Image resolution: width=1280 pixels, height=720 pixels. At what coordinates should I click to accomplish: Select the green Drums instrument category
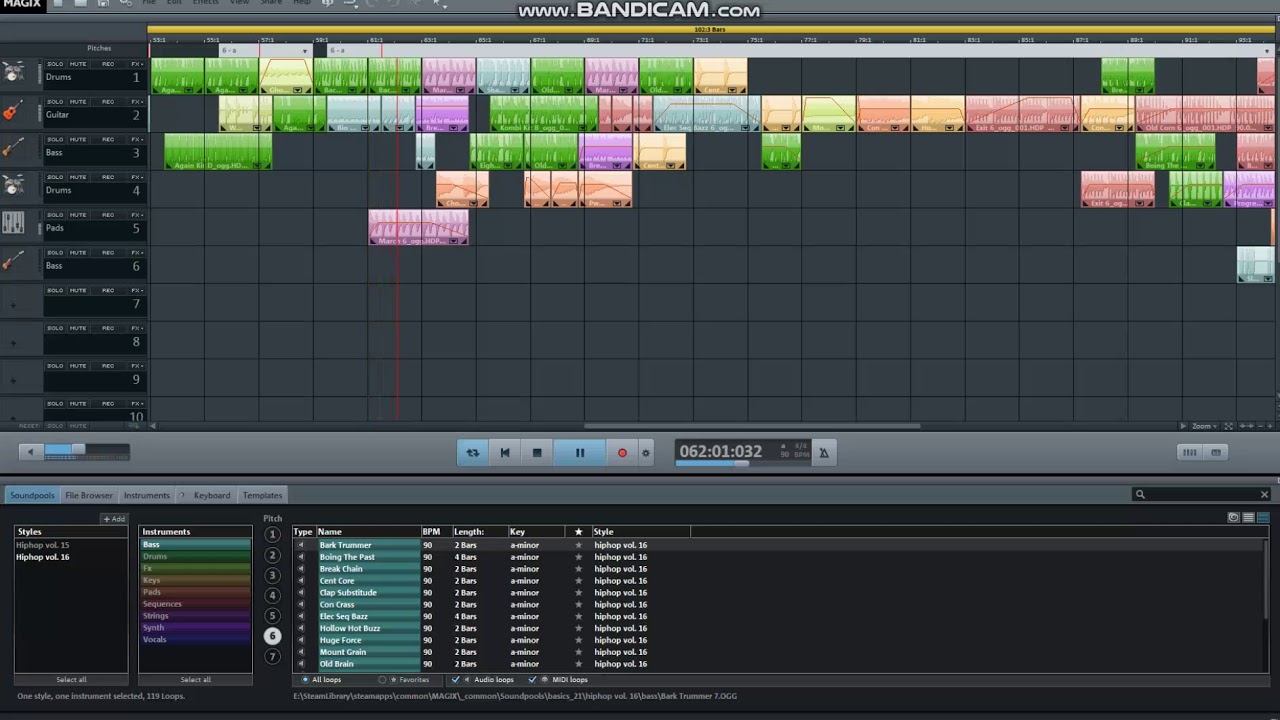tap(195, 557)
